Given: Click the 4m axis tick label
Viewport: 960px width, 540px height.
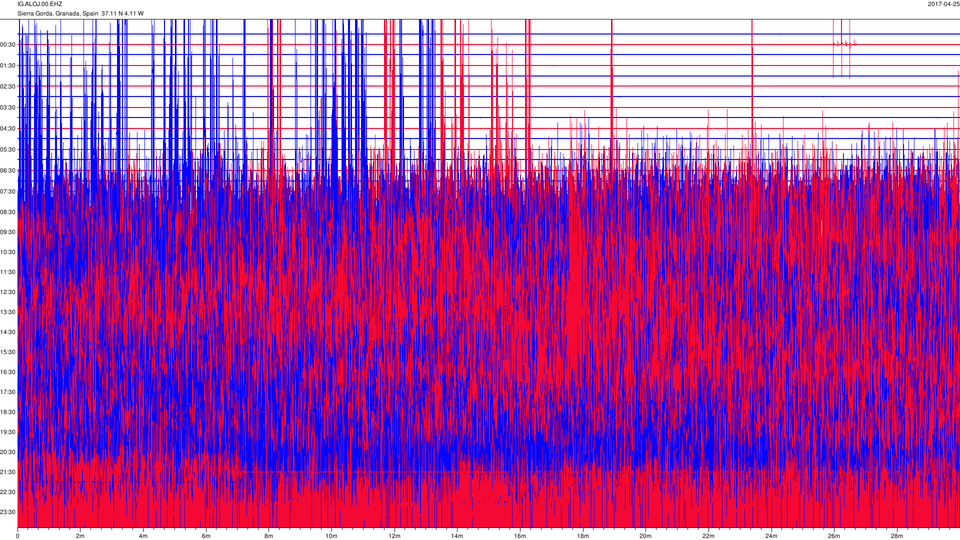Looking at the screenshot, I should coord(143,536).
